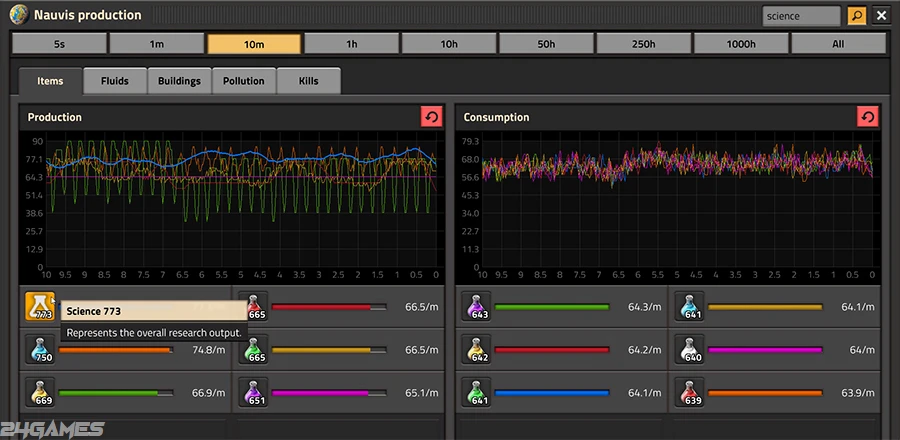The image size is (900, 440).
Task: Select the yellow consumption pack icon marked 642
Action: tap(476, 349)
